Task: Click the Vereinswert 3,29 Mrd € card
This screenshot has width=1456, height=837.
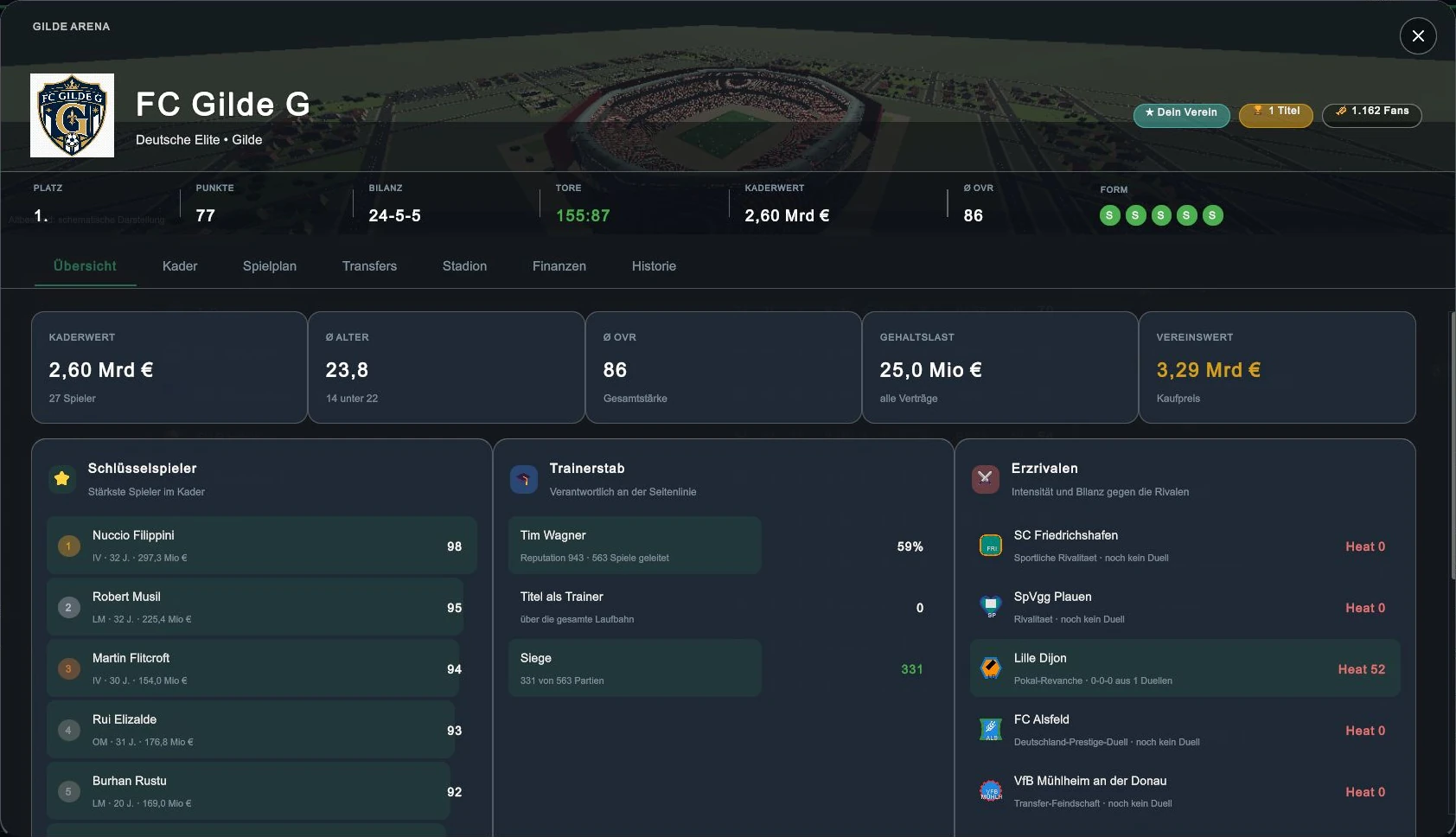Action: 1277,367
